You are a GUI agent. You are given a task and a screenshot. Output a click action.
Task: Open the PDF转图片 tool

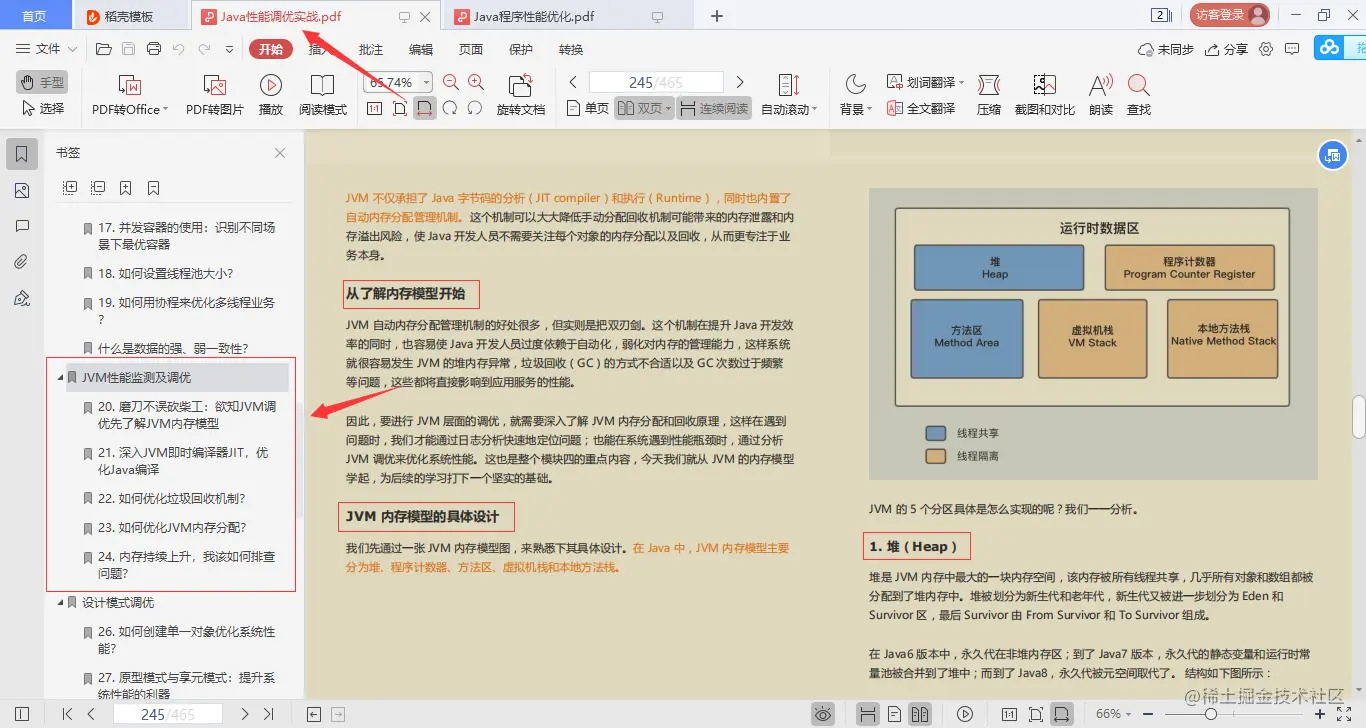pyautogui.click(x=213, y=95)
